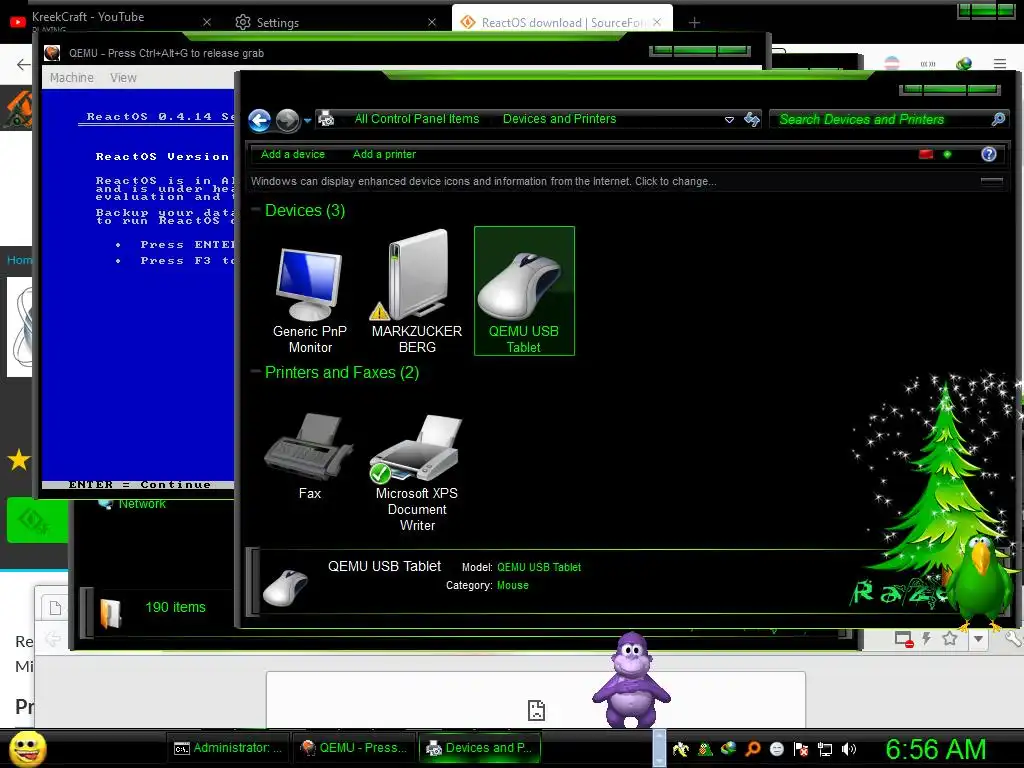The image size is (1024, 768).
Task: Open the View menu in QEMU window
Action: tap(123, 78)
